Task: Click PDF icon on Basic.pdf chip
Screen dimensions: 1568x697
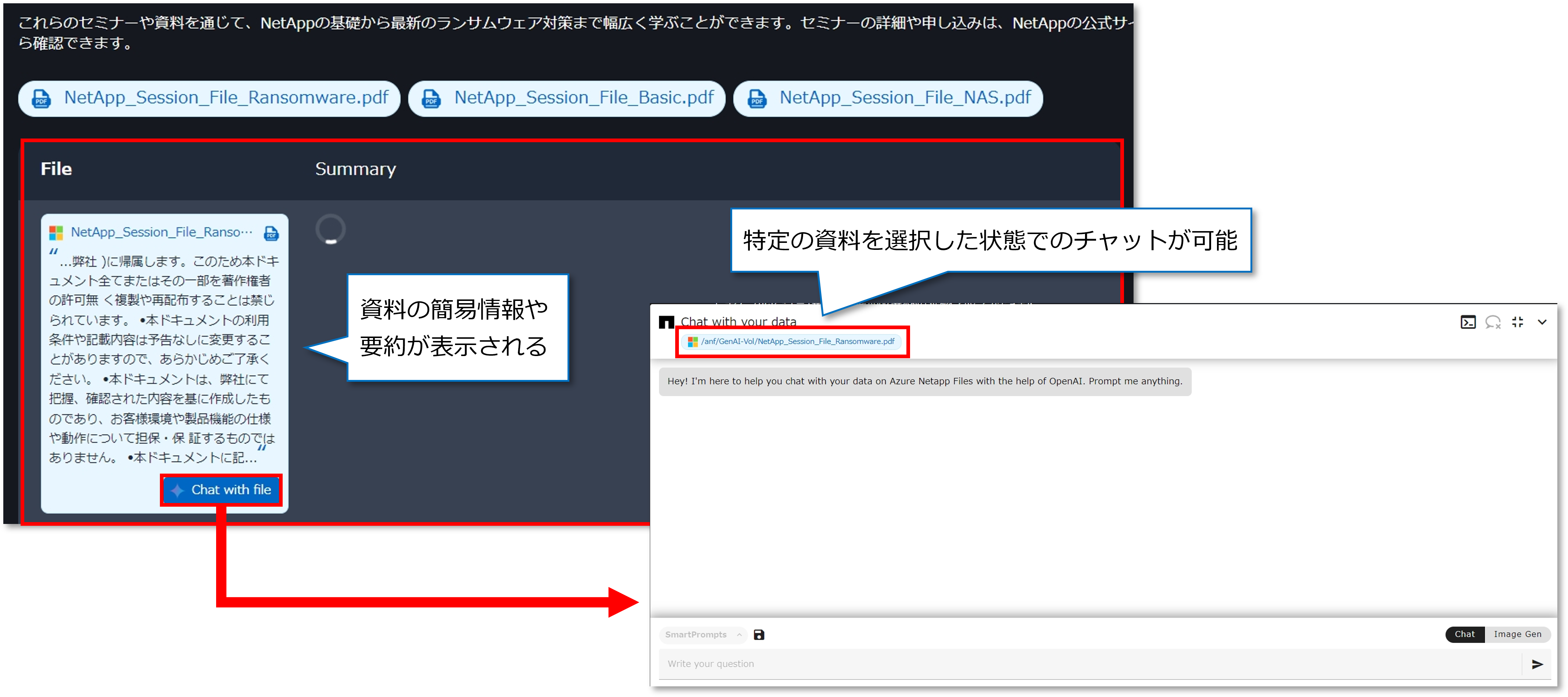Action: point(432,98)
